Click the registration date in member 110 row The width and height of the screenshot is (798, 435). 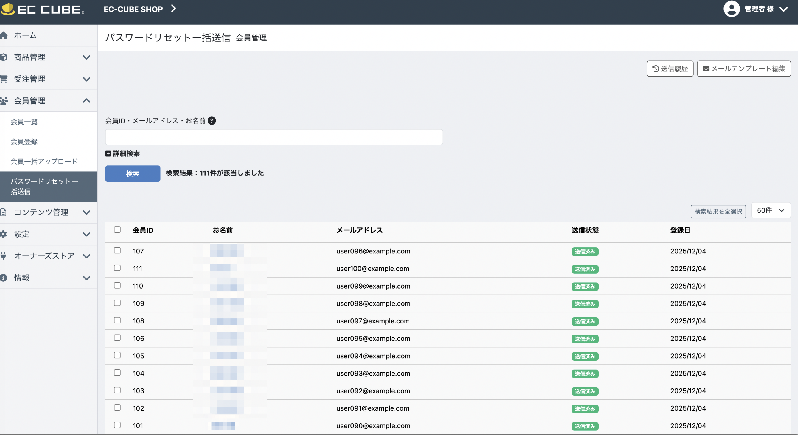tap(688, 286)
